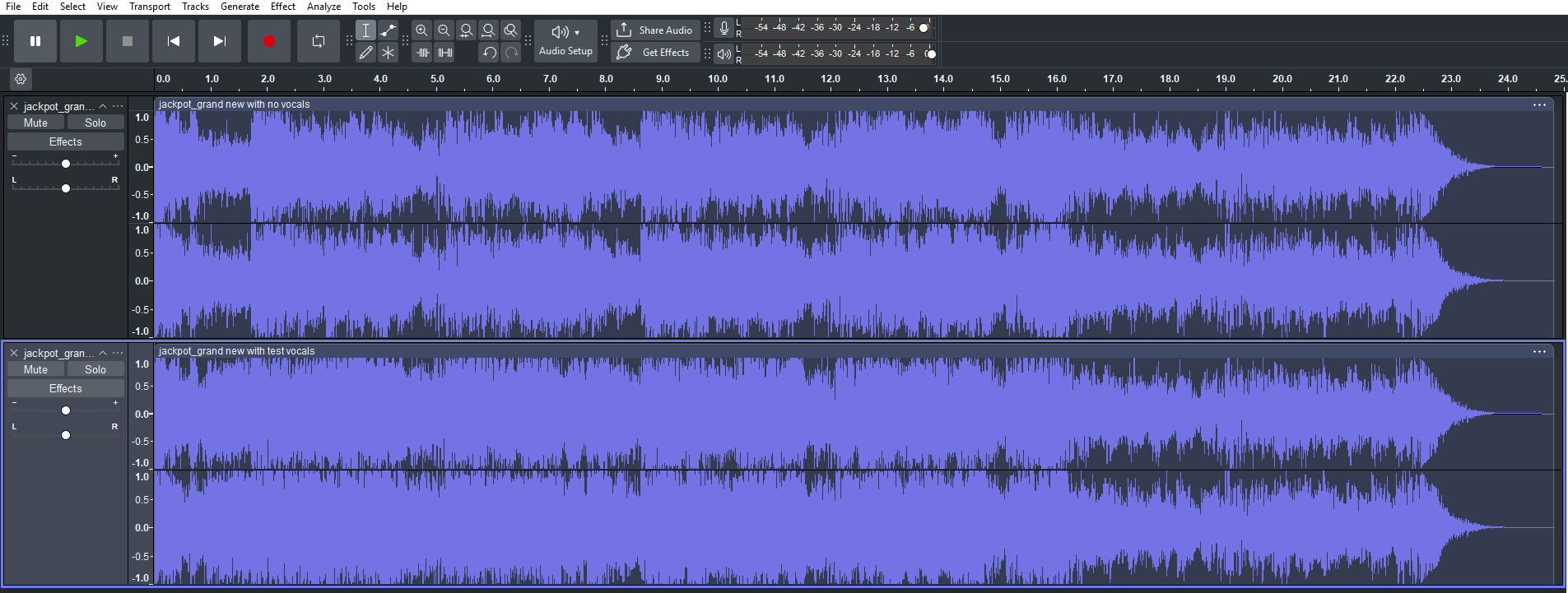
Task: Toggle Loop playback
Action: pos(318,41)
